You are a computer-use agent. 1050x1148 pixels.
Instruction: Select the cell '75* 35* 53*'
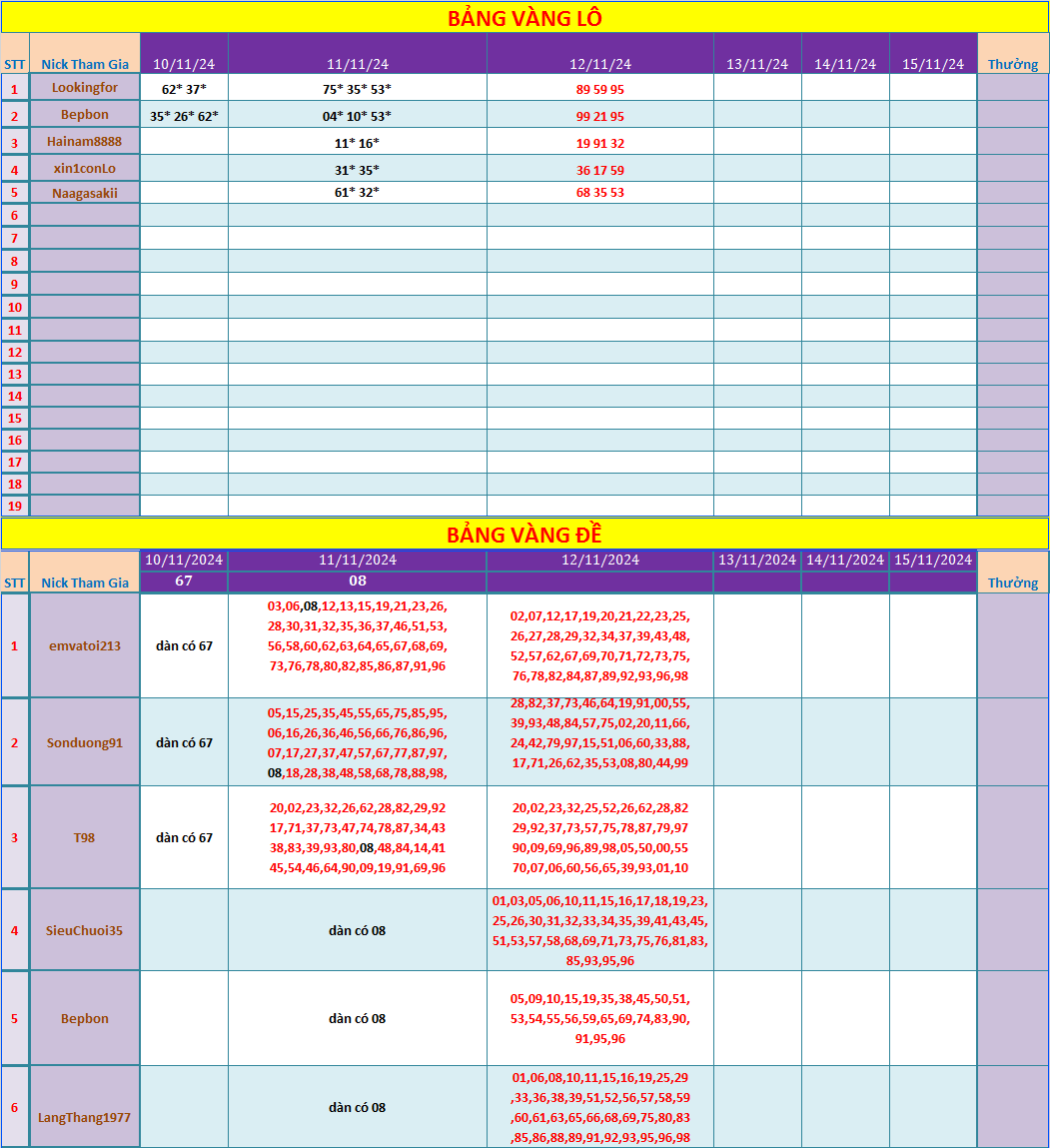click(358, 89)
